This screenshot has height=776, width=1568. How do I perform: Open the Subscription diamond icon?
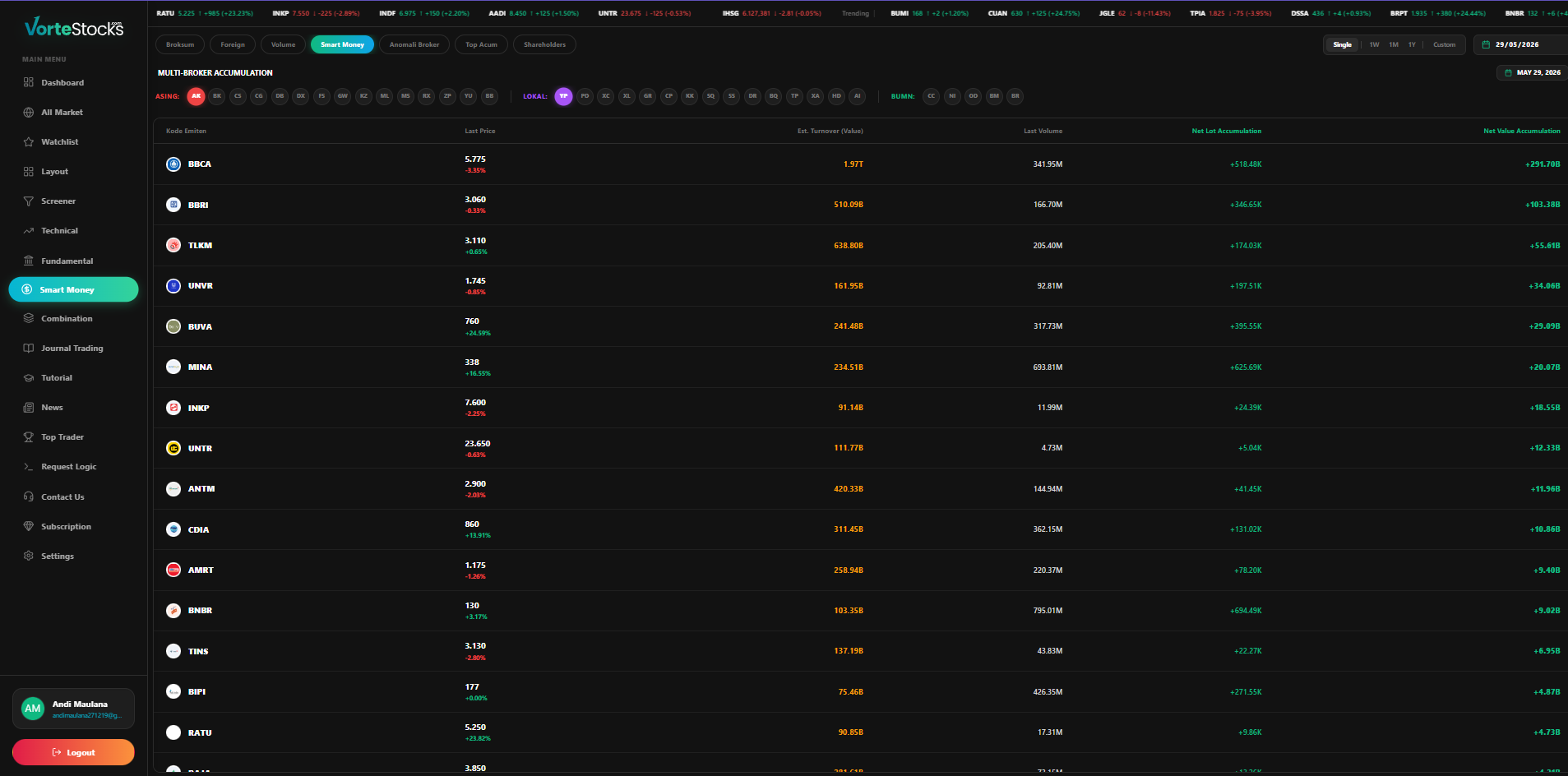29,526
